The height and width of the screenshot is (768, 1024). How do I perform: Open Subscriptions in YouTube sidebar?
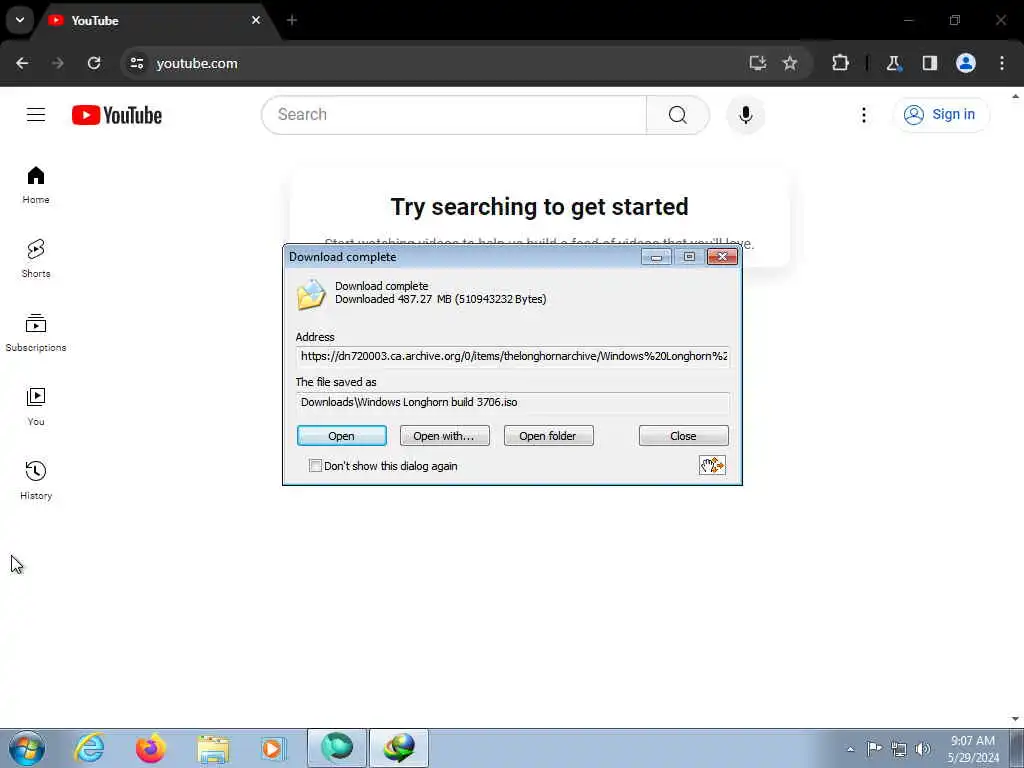pyautogui.click(x=36, y=332)
